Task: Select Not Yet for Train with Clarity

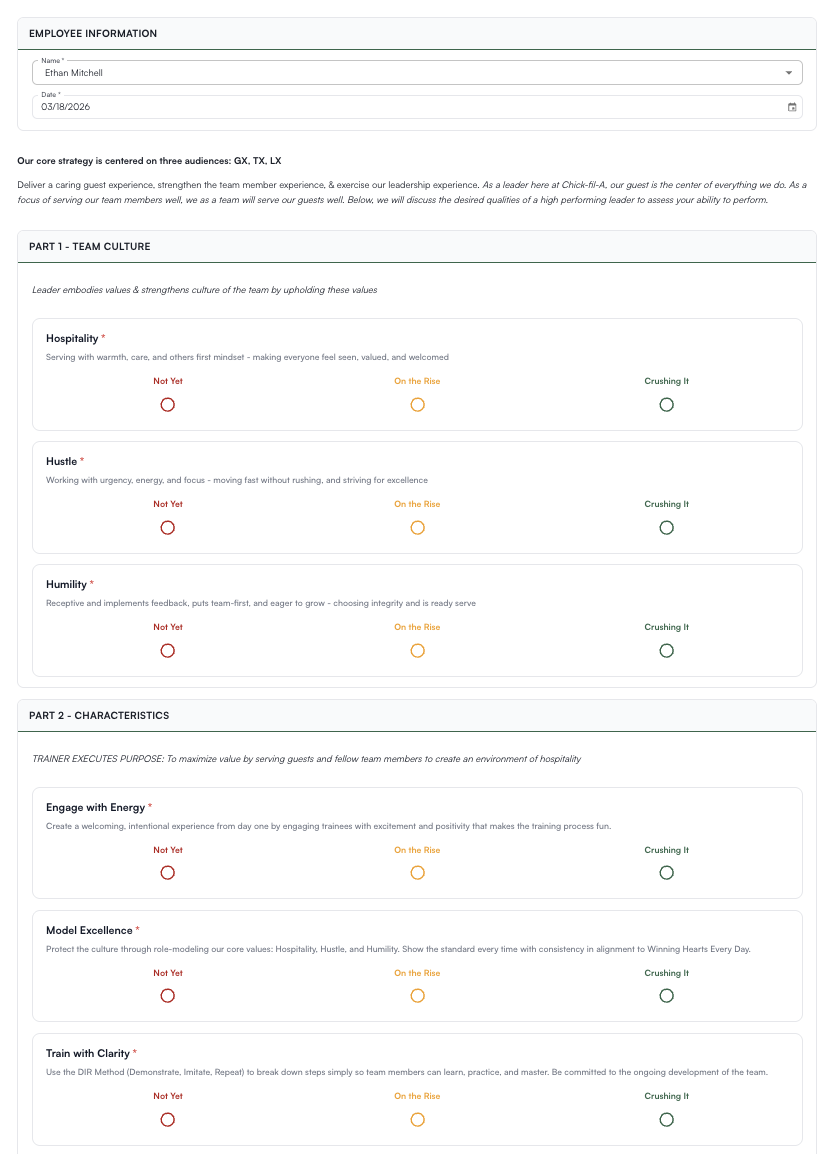Action: pyautogui.click(x=167, y=1119)
